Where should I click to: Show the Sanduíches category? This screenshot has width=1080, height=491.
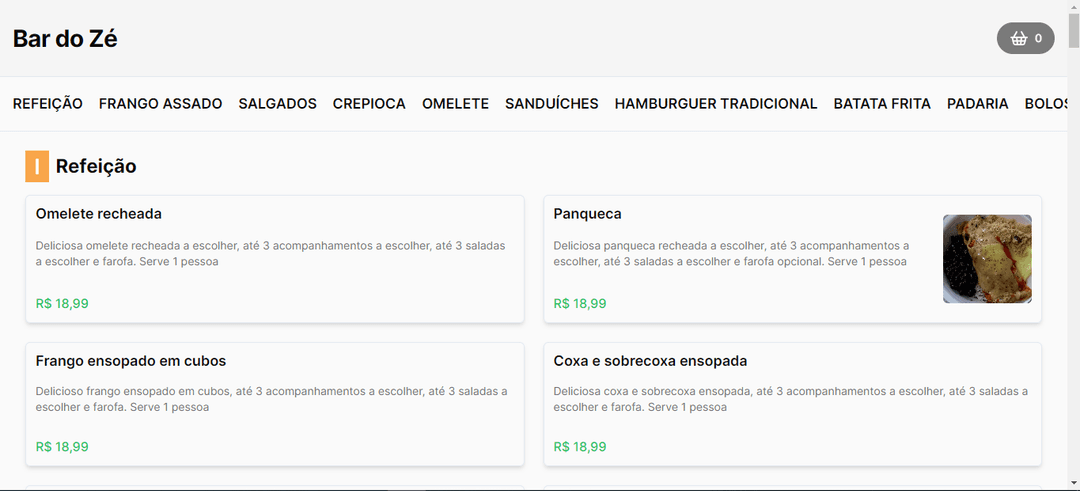coord(551,104)
